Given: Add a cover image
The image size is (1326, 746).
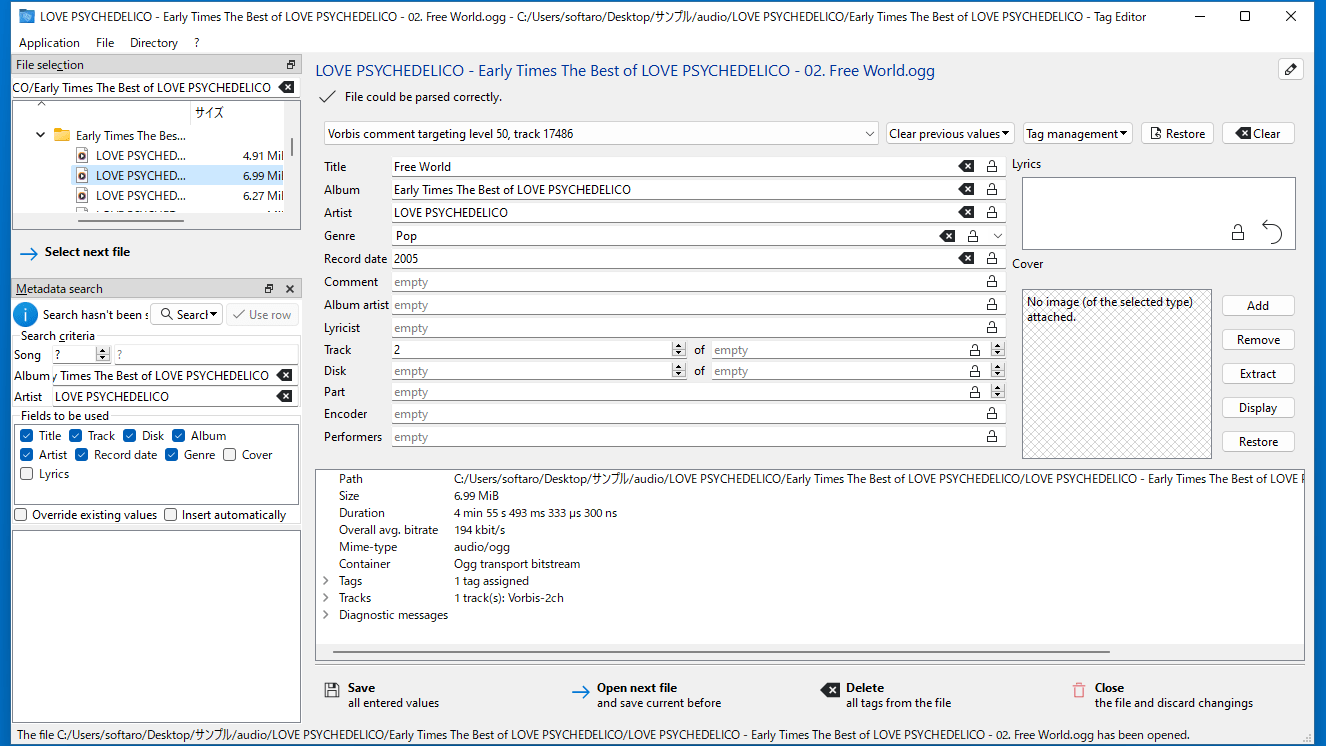Looking at the screenshot, I should [1258, 306].
